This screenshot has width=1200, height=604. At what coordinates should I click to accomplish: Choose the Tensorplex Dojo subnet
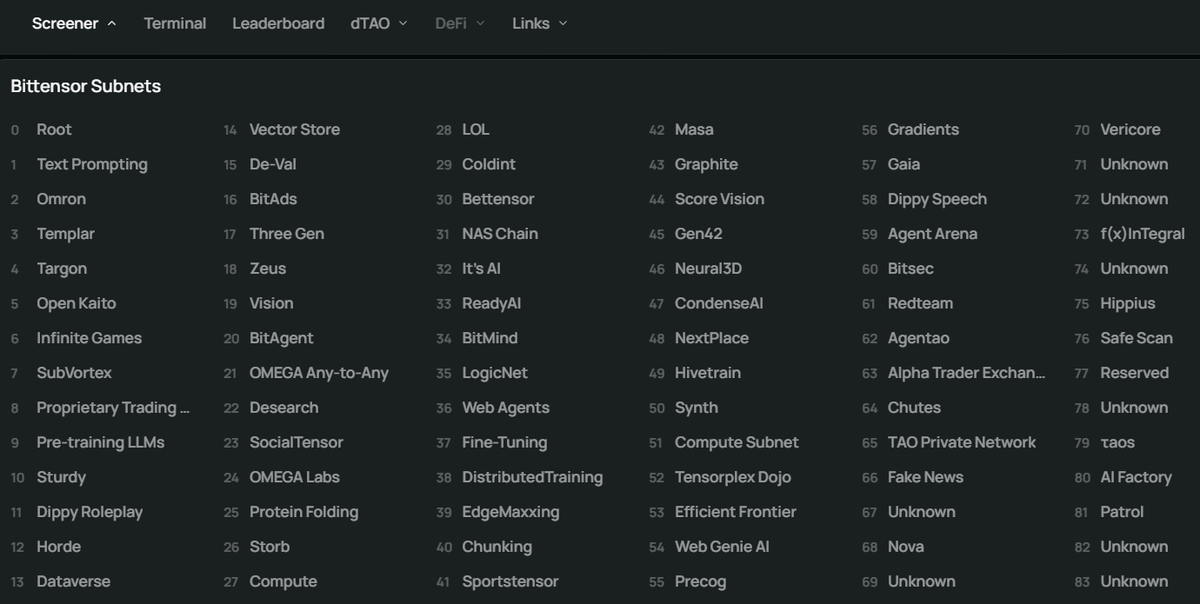coord(733,477)
